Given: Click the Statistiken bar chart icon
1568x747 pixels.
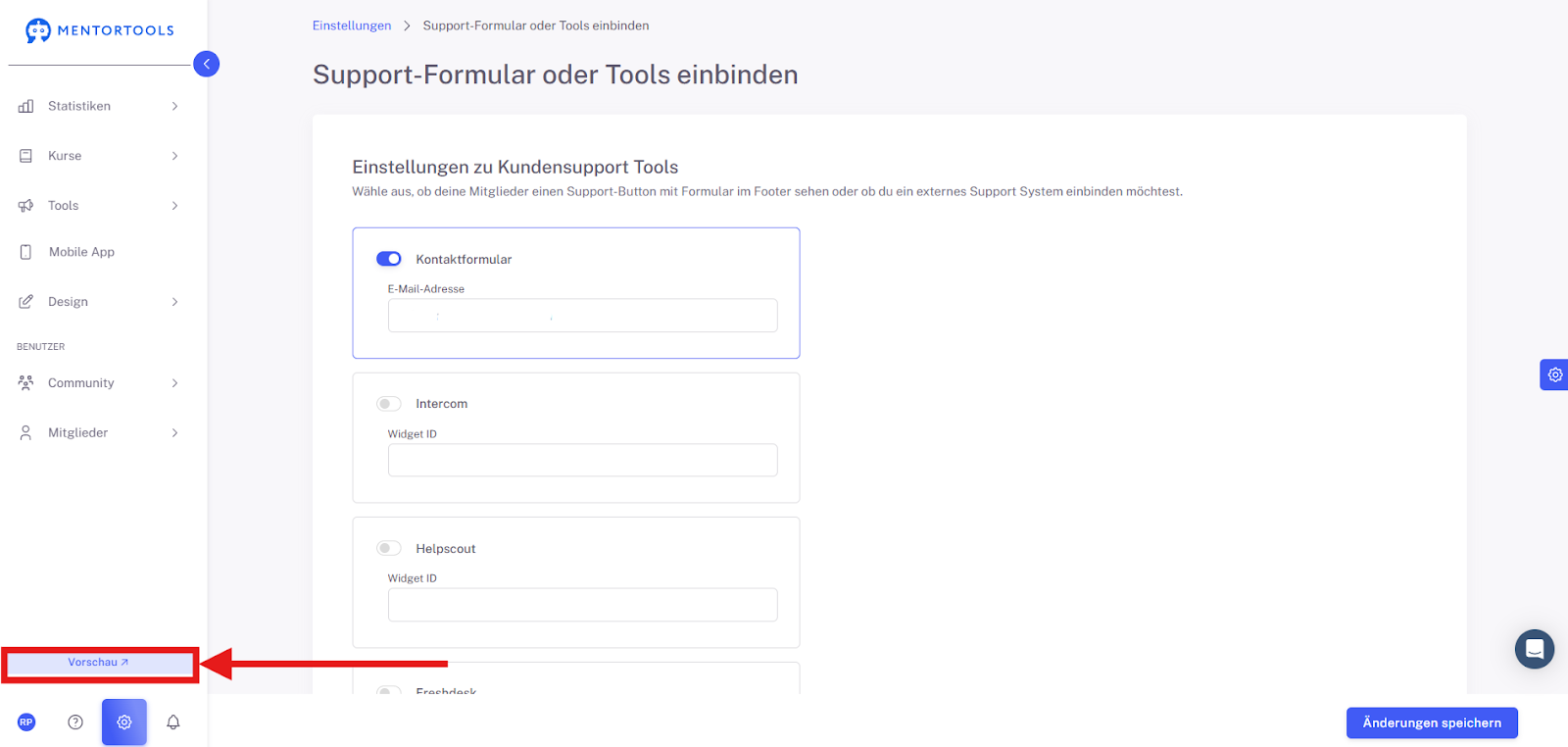Looking at the screenshot, I should pyautogui.click(x=26, y=106).
